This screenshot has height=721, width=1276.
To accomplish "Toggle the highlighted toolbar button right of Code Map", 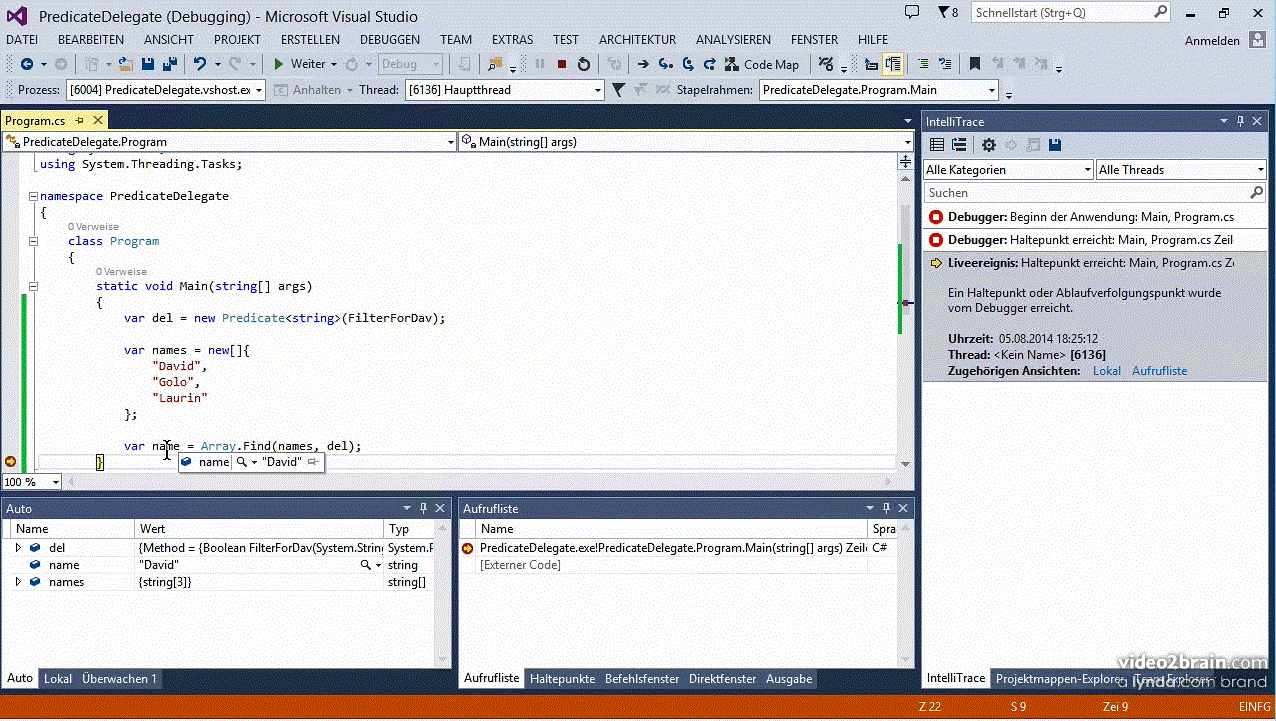I will (x=892, y=64).
